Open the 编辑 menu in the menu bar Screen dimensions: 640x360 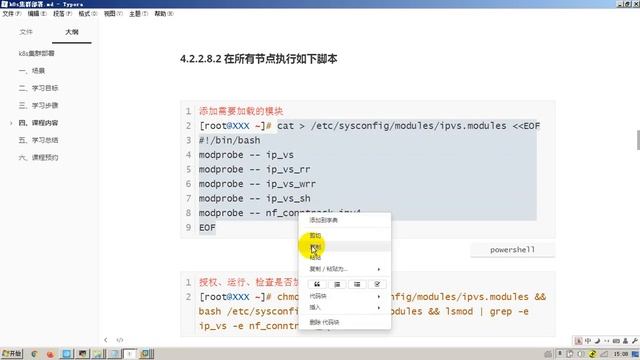point(37,13)
